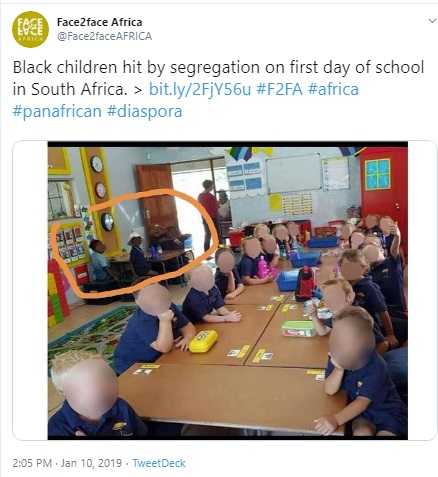Click the yellow pencil case in photo
Screen dimensions: 438x477
coord(203,341)
